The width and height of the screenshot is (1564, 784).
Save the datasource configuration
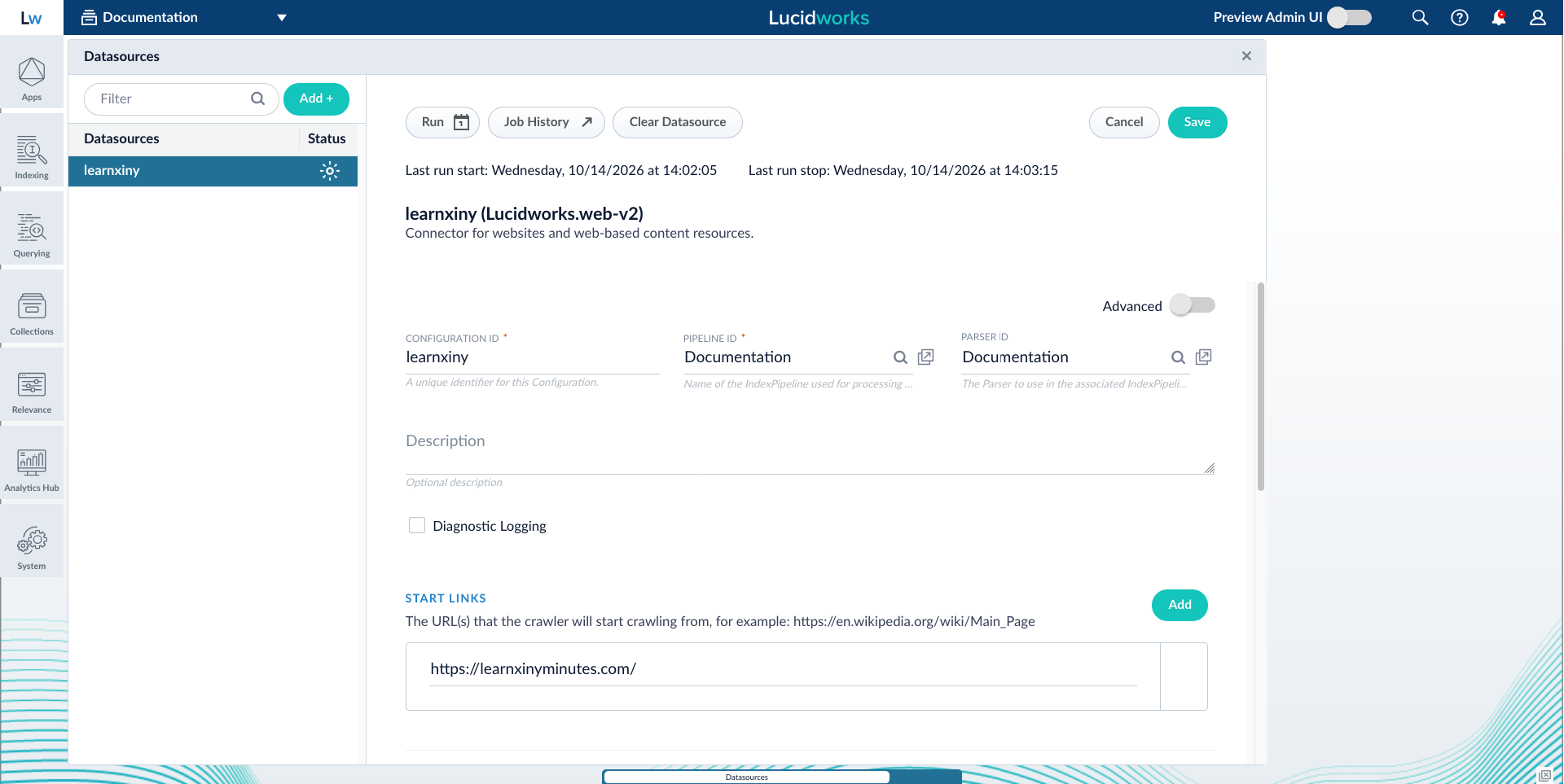[1197, 122]
